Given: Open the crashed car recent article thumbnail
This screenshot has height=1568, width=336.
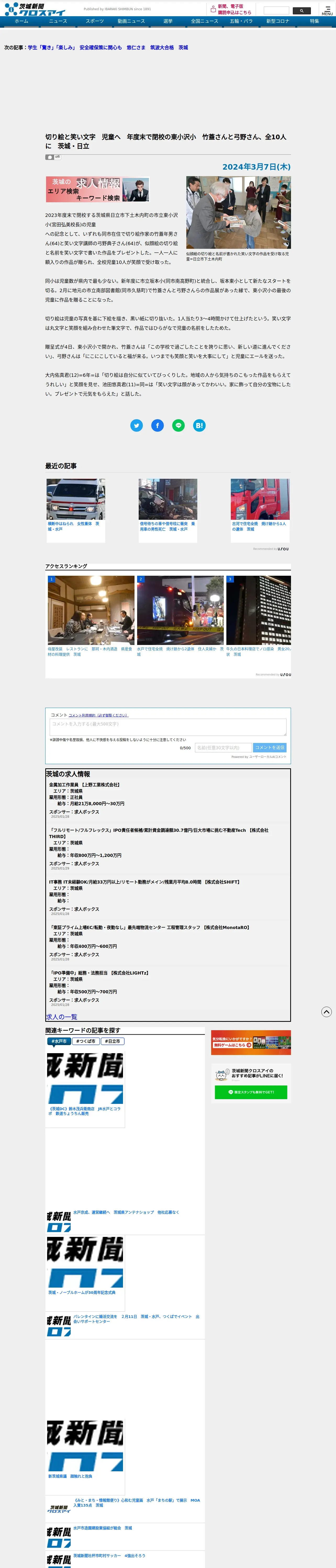Looking at the screenshot, I should [168, 499].
